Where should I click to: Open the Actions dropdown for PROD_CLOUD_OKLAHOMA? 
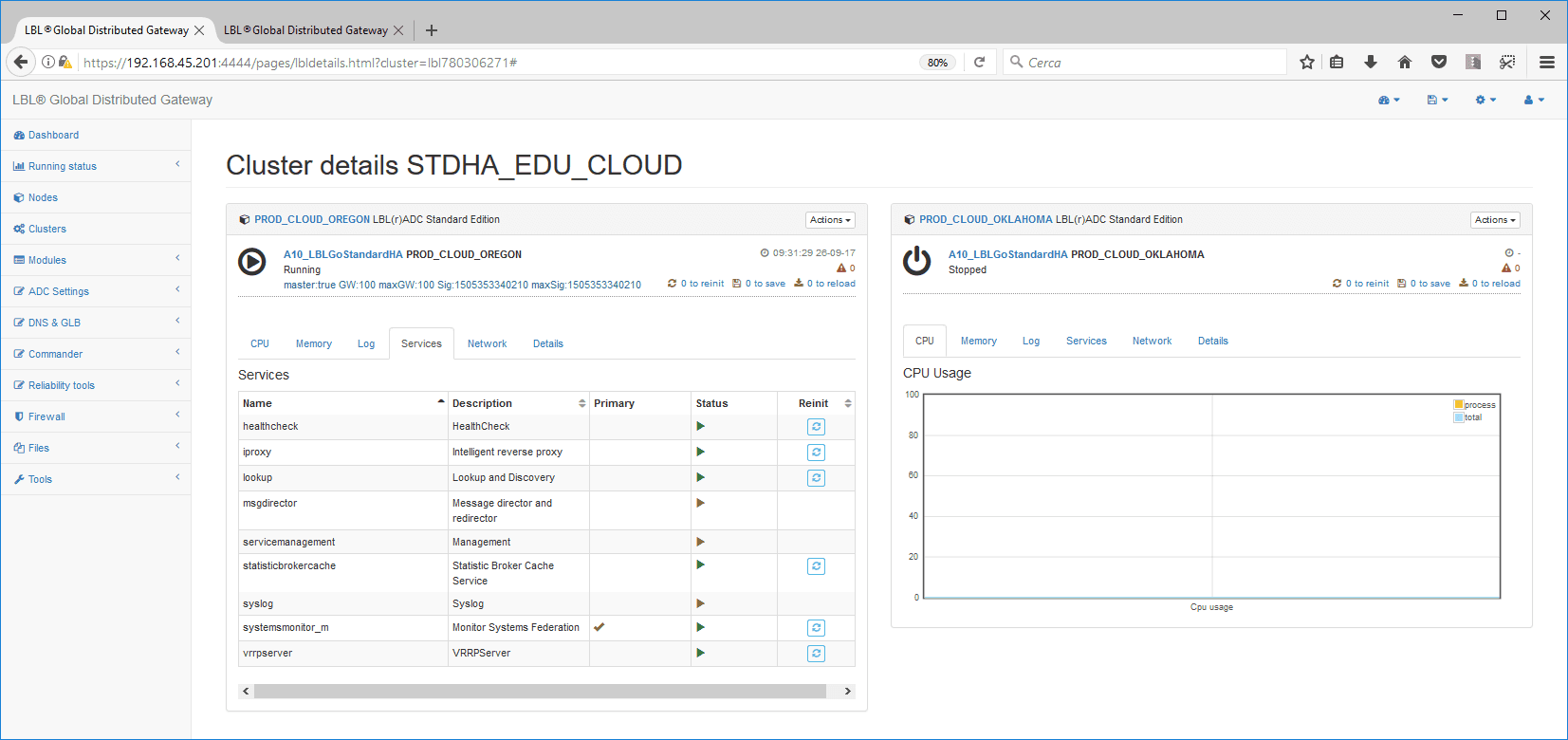pos(1495,220)
